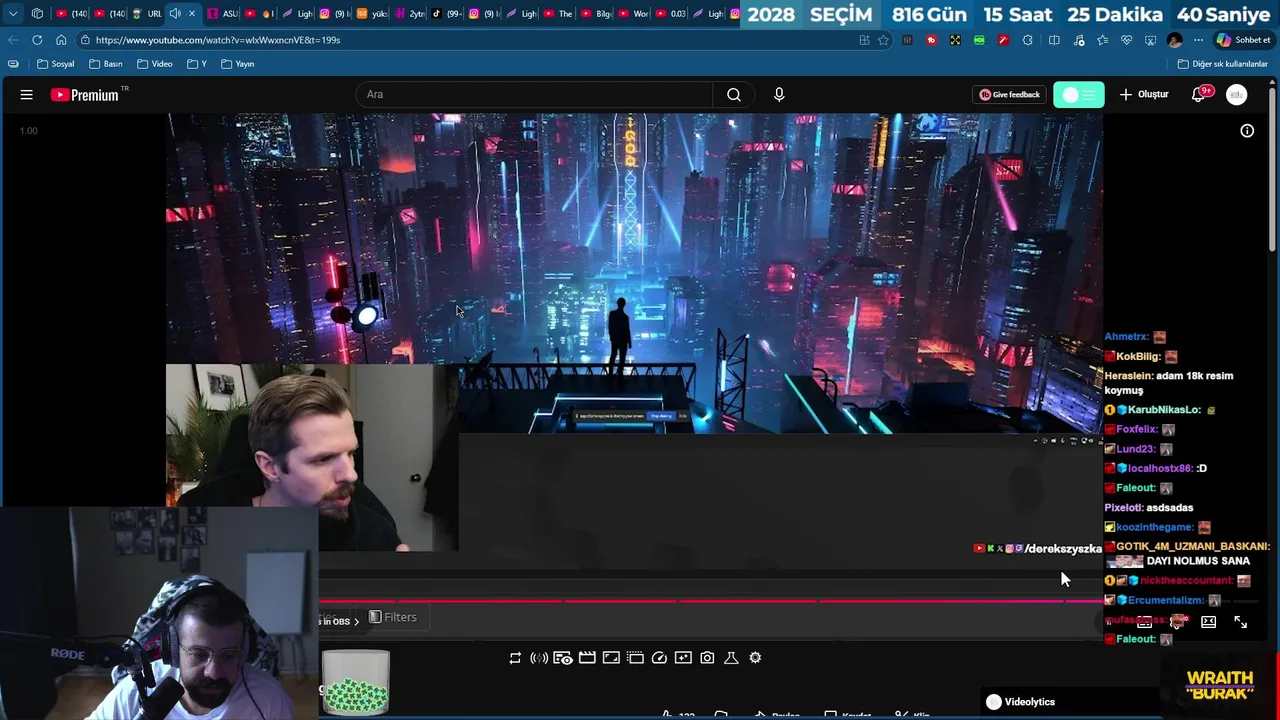Start voice search with the microphone
Viewport: 1280px width, 720px height.
779,95
